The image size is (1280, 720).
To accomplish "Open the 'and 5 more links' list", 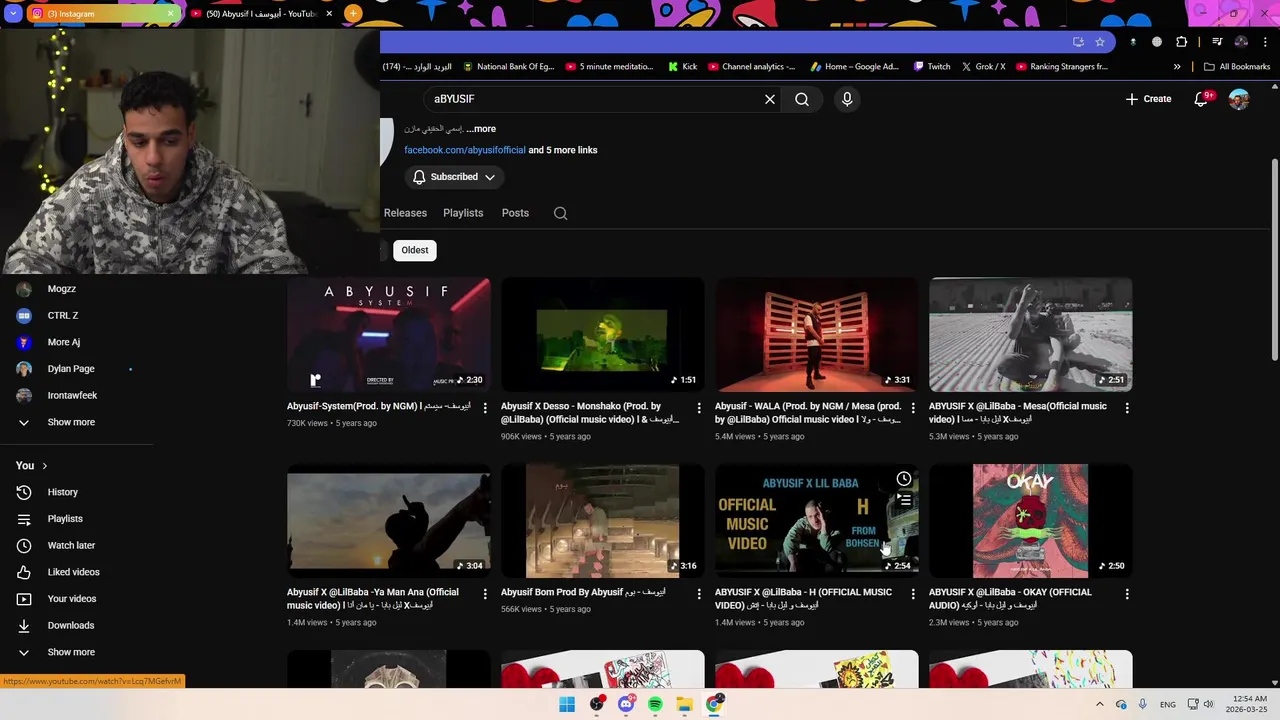I will click(x=563, y=150).
